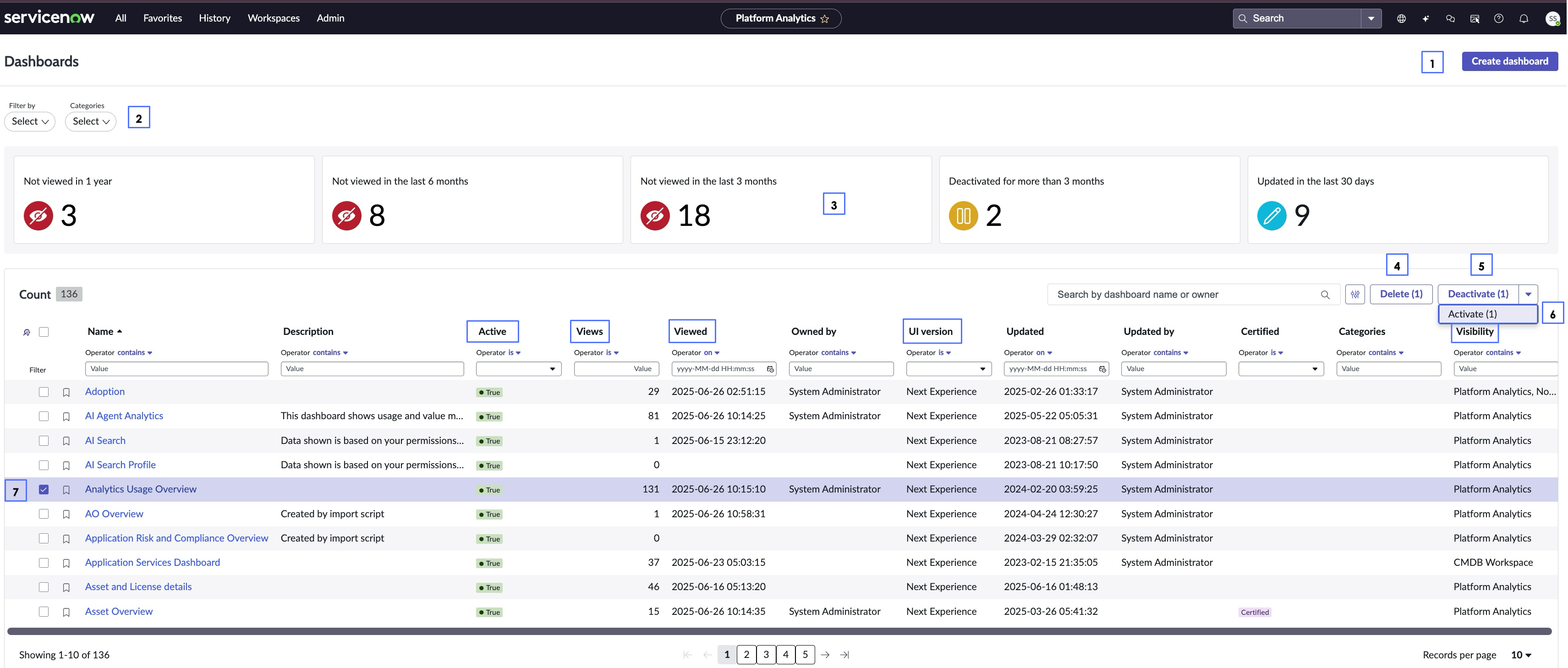Open the History menu

pyautogui.click(x=214, y=18)
